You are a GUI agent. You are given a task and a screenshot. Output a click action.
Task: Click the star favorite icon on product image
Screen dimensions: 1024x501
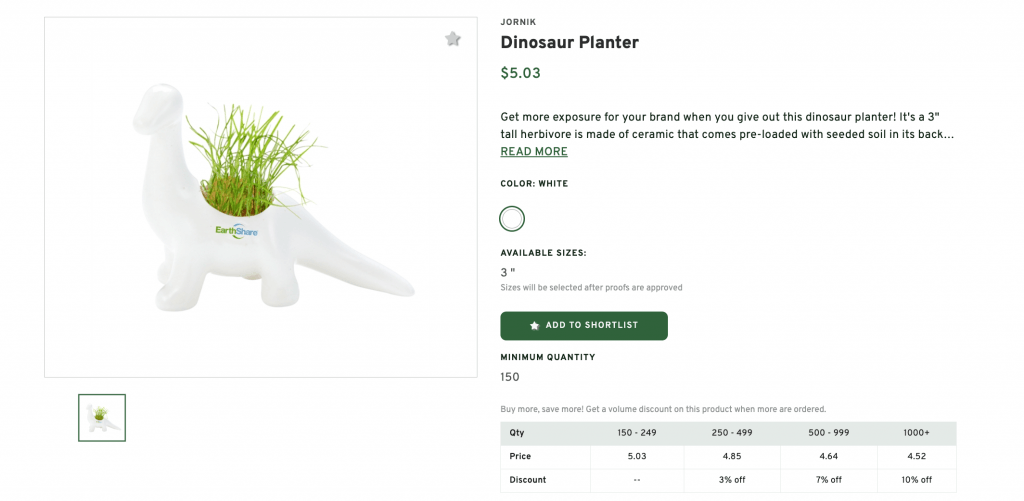coord(453,39)
